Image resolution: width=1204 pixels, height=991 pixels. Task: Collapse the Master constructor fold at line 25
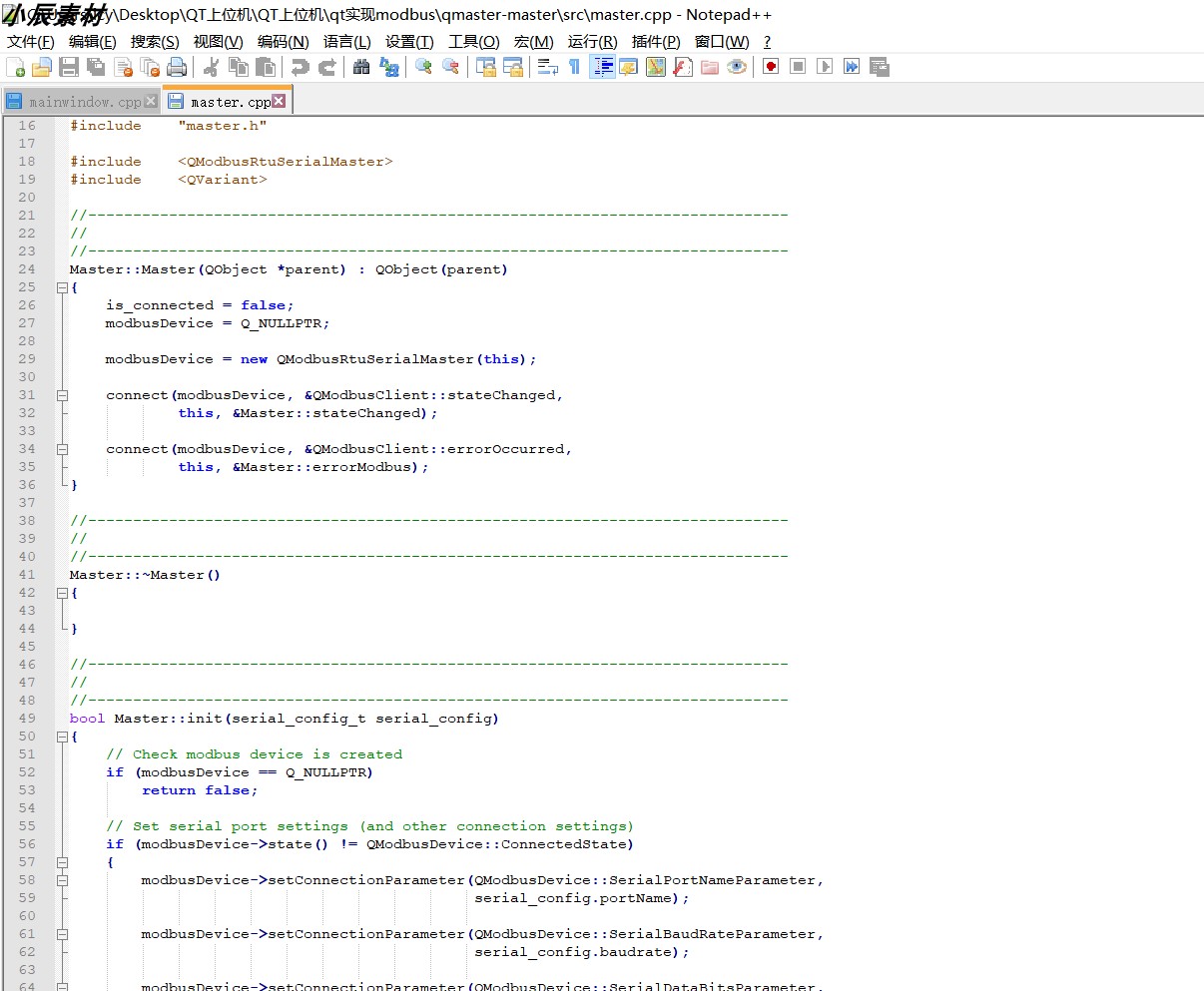[x=62, y=287]
